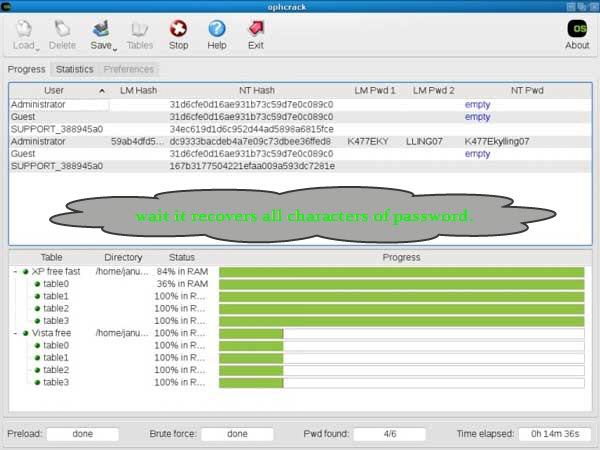Select Administrator row with password K477EKY
This screenshot has height=450, width=600.
[300, 142]
